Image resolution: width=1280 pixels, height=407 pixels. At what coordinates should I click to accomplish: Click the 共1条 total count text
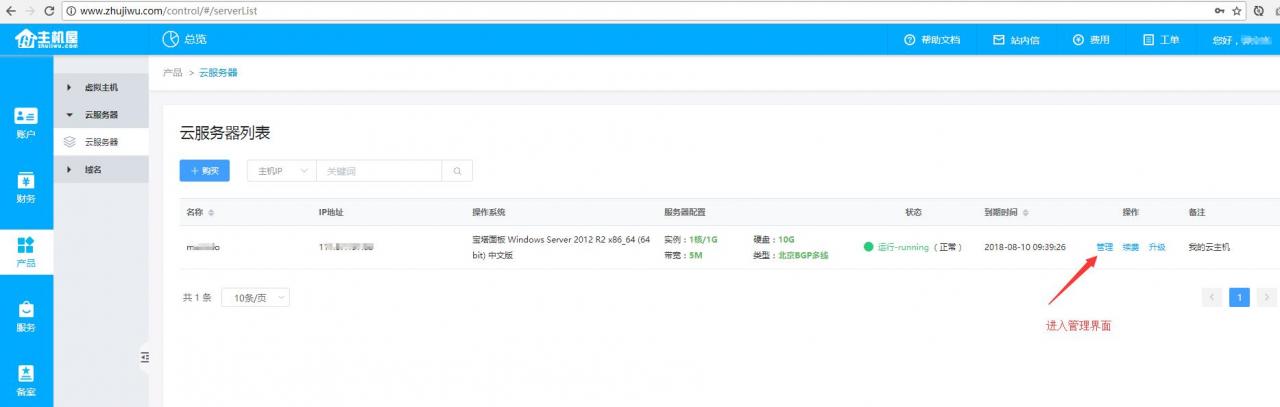[196, 298]
